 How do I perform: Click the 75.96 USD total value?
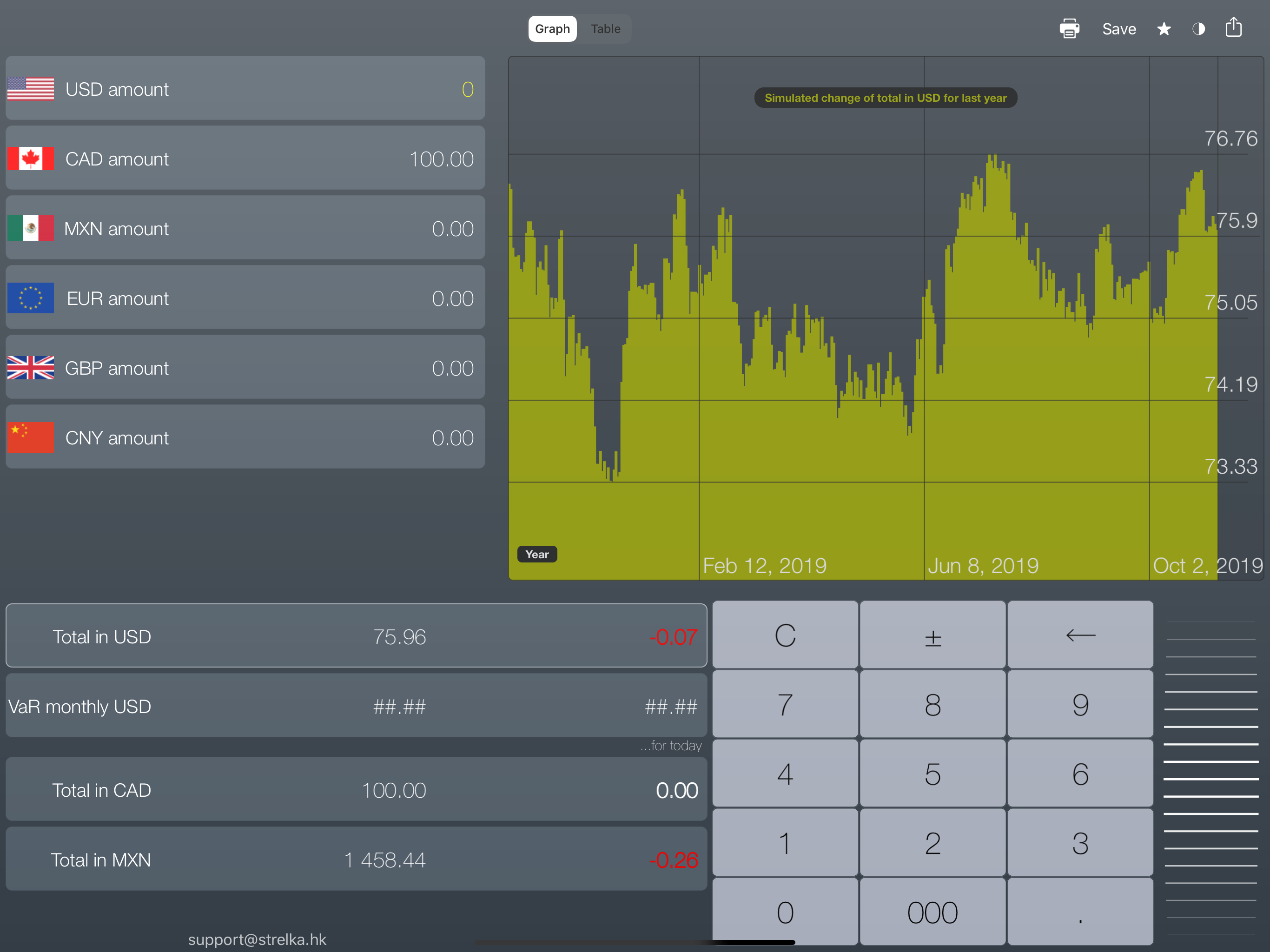(x=399, y=637)
